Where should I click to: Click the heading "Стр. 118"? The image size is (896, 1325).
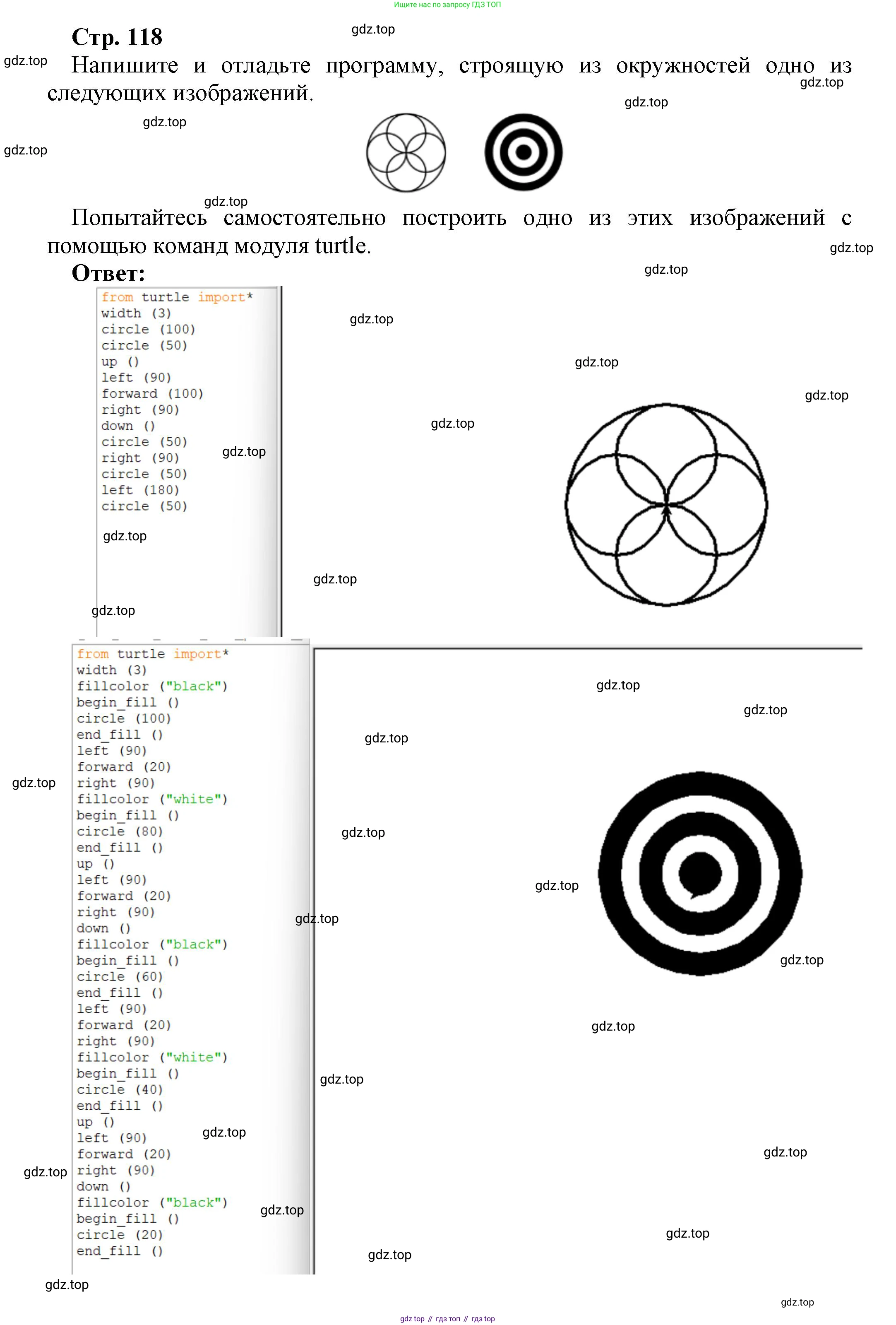(117, 37)
